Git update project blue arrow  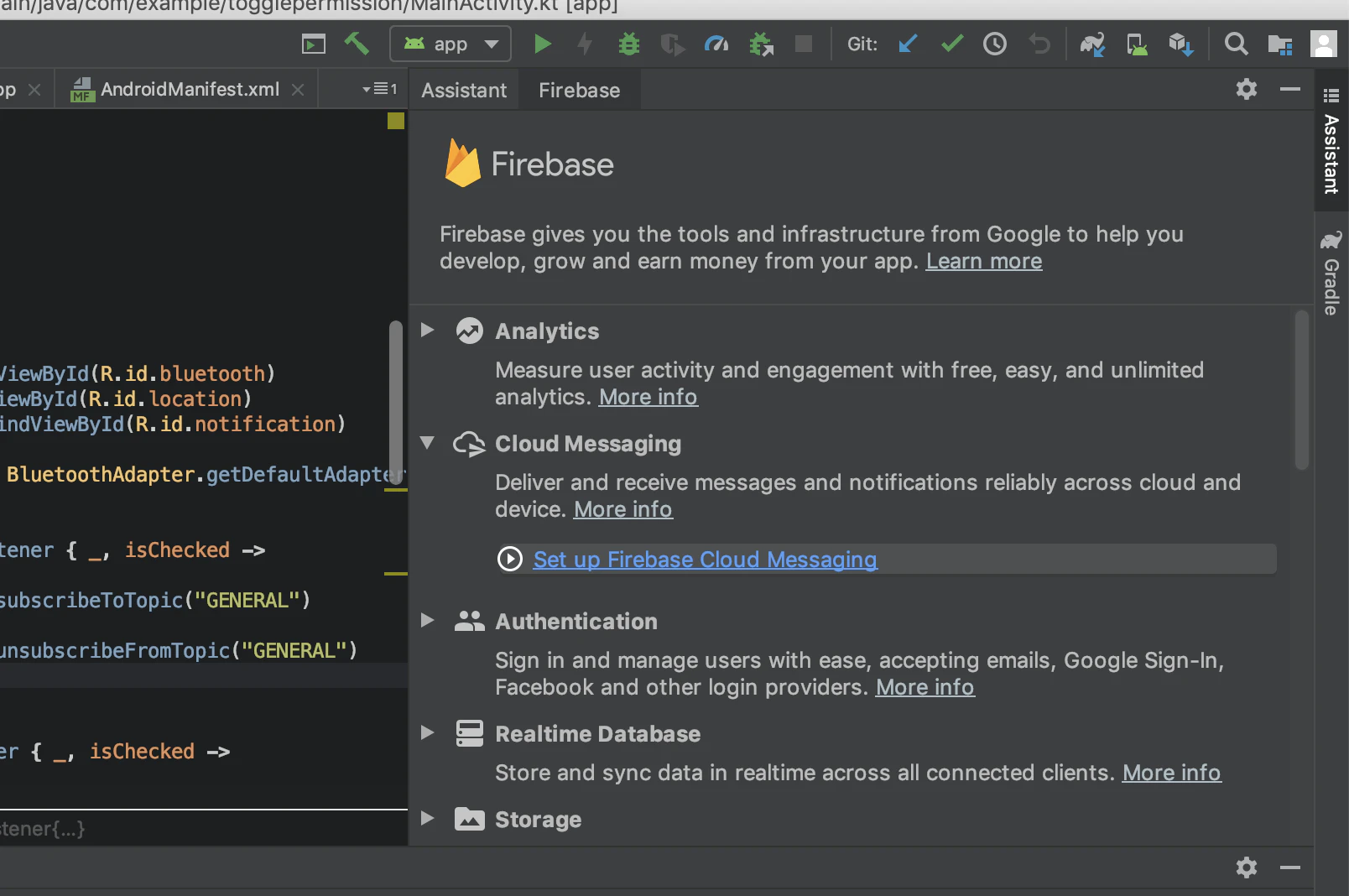(x=908, y=44)
